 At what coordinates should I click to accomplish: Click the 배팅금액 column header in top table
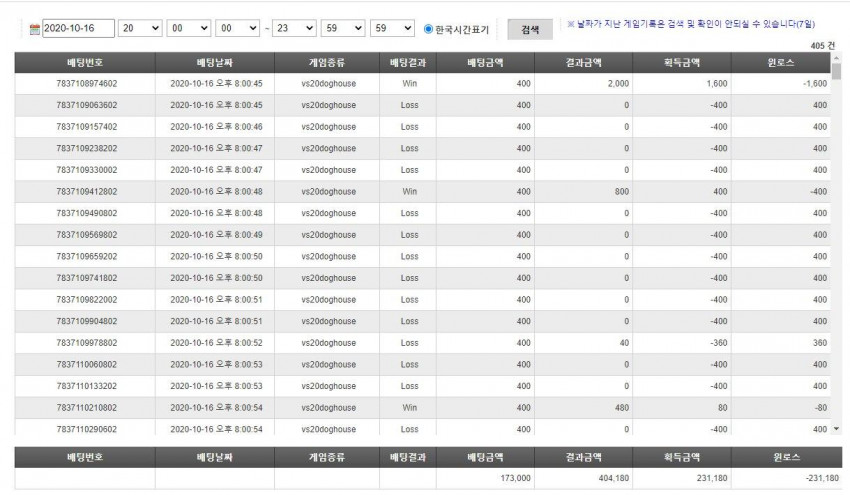[x=485, y=63]
